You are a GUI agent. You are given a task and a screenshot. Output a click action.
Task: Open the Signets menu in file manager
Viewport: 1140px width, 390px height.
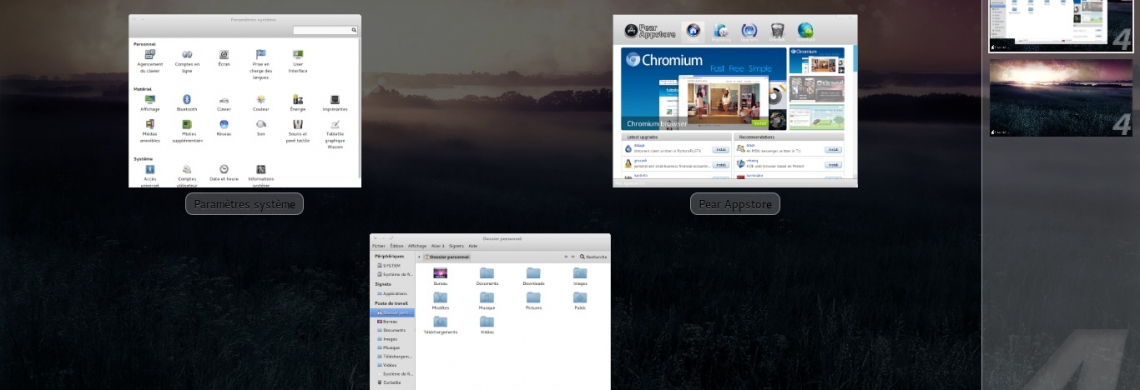click(456, 246)
